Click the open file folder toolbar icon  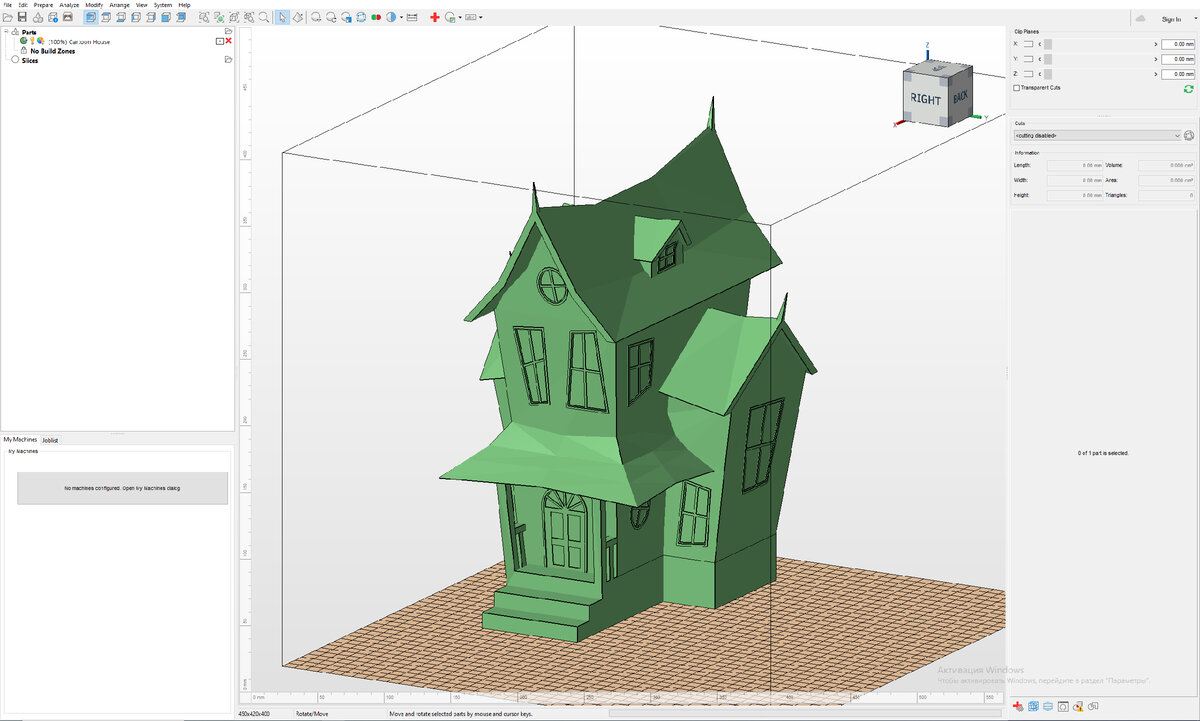8,18
